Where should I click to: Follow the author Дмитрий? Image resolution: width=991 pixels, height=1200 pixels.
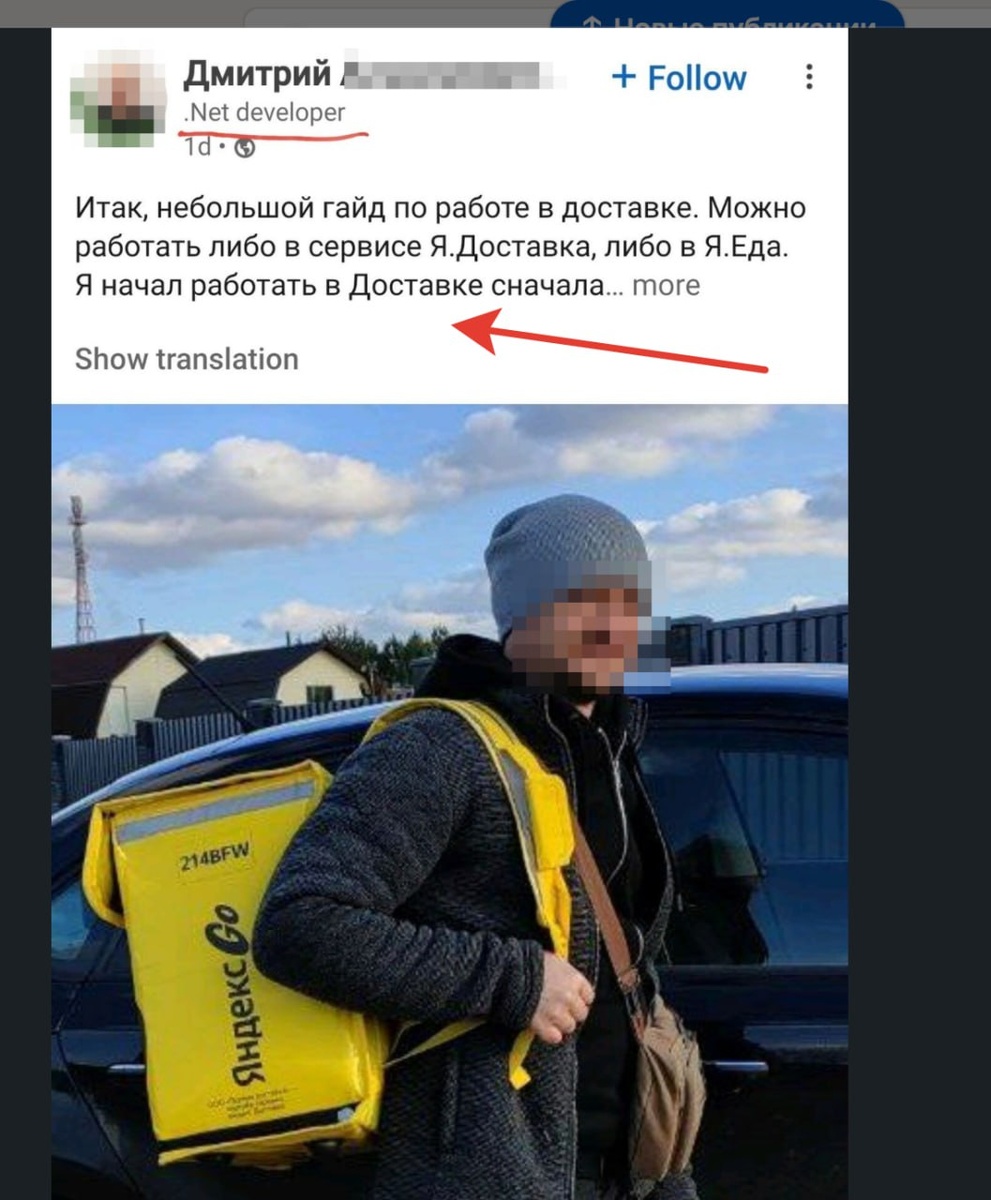pyautogui.click(x=679, y=77)
